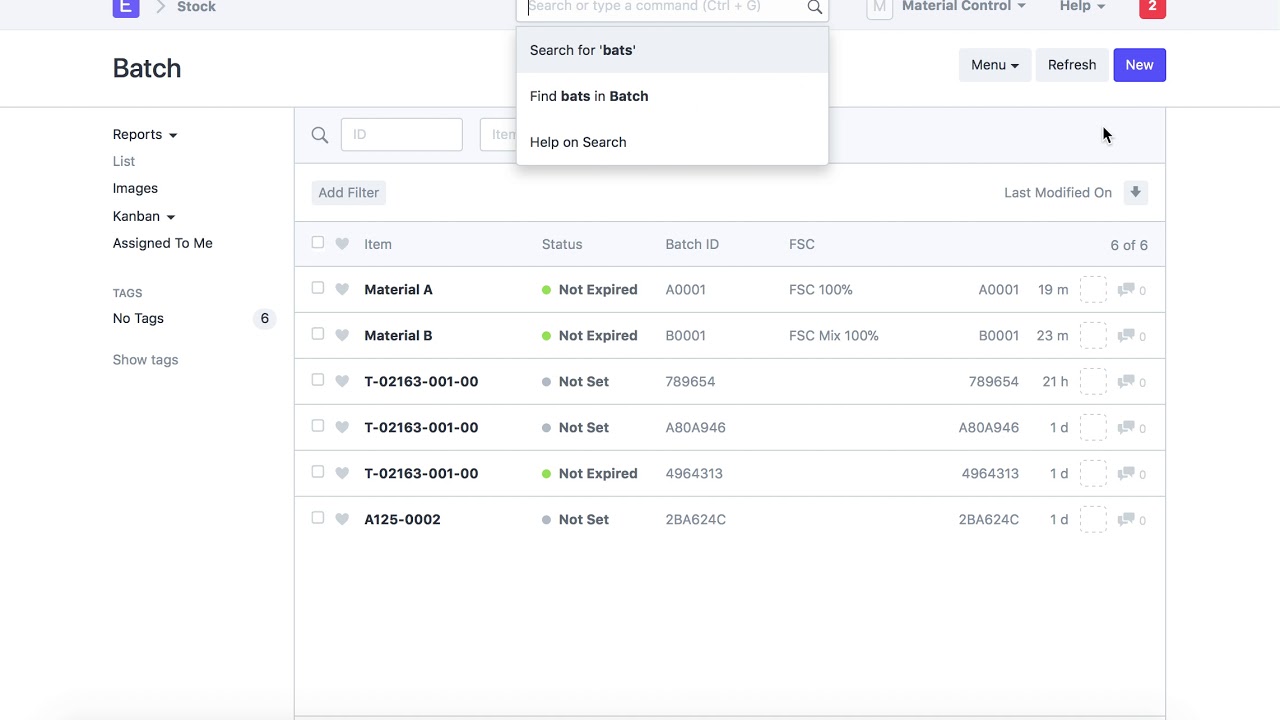1280x720 pixels.
Task: Click the New batch button
Action: click(x=1139, y=65)
